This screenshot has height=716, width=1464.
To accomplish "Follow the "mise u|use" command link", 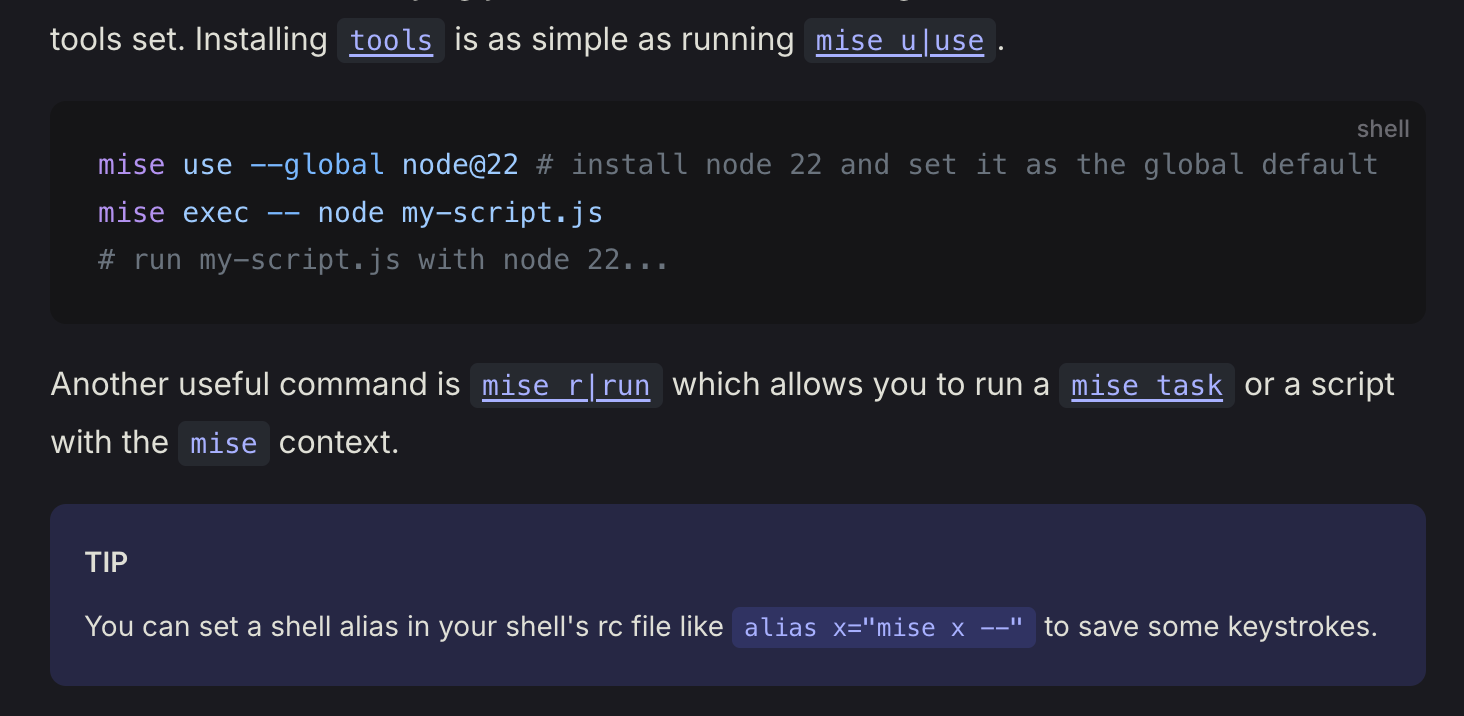I will click(900, 41).
